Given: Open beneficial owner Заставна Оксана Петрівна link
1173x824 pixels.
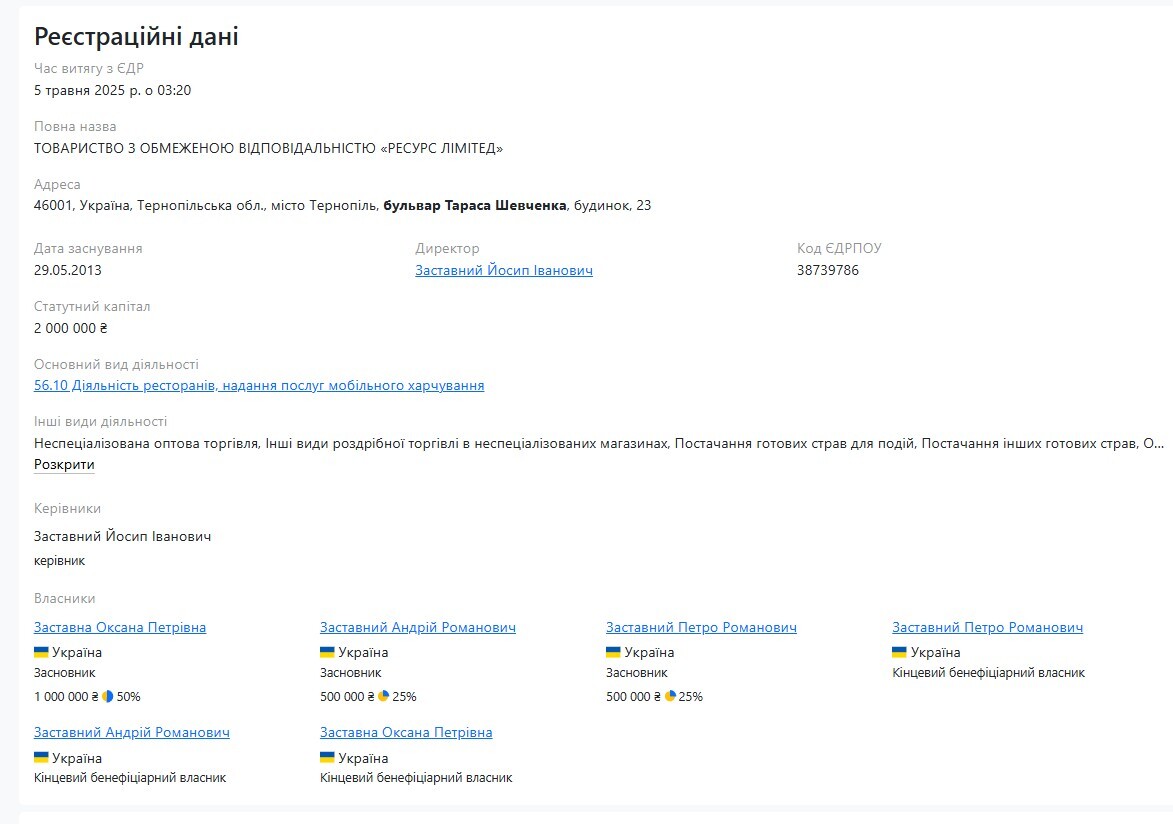Looking at the screenshot, I should [x=406, y=732].
